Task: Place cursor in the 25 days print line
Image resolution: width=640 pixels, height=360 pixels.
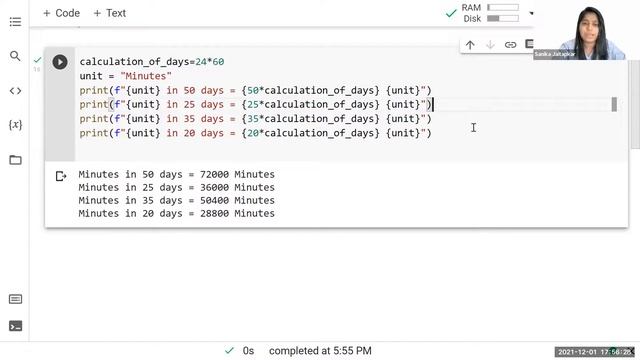Action: point(256,104)
